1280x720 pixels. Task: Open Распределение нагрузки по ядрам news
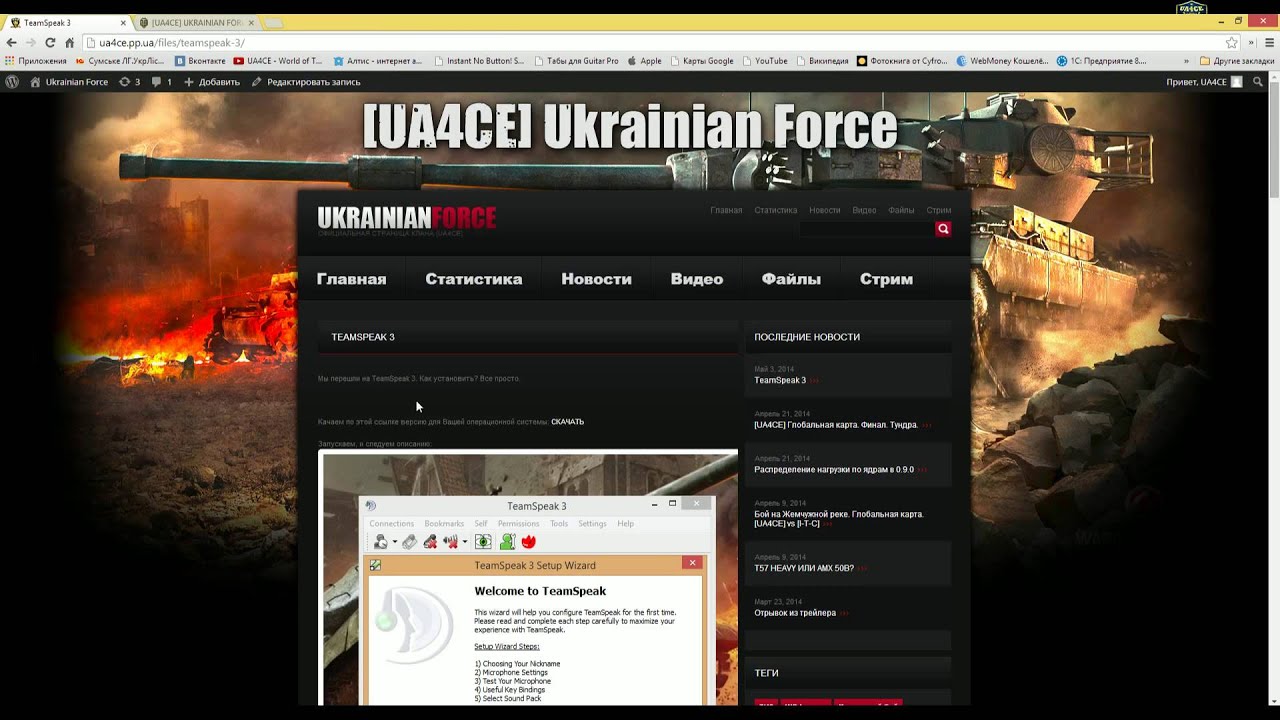(x=834, y=469)
